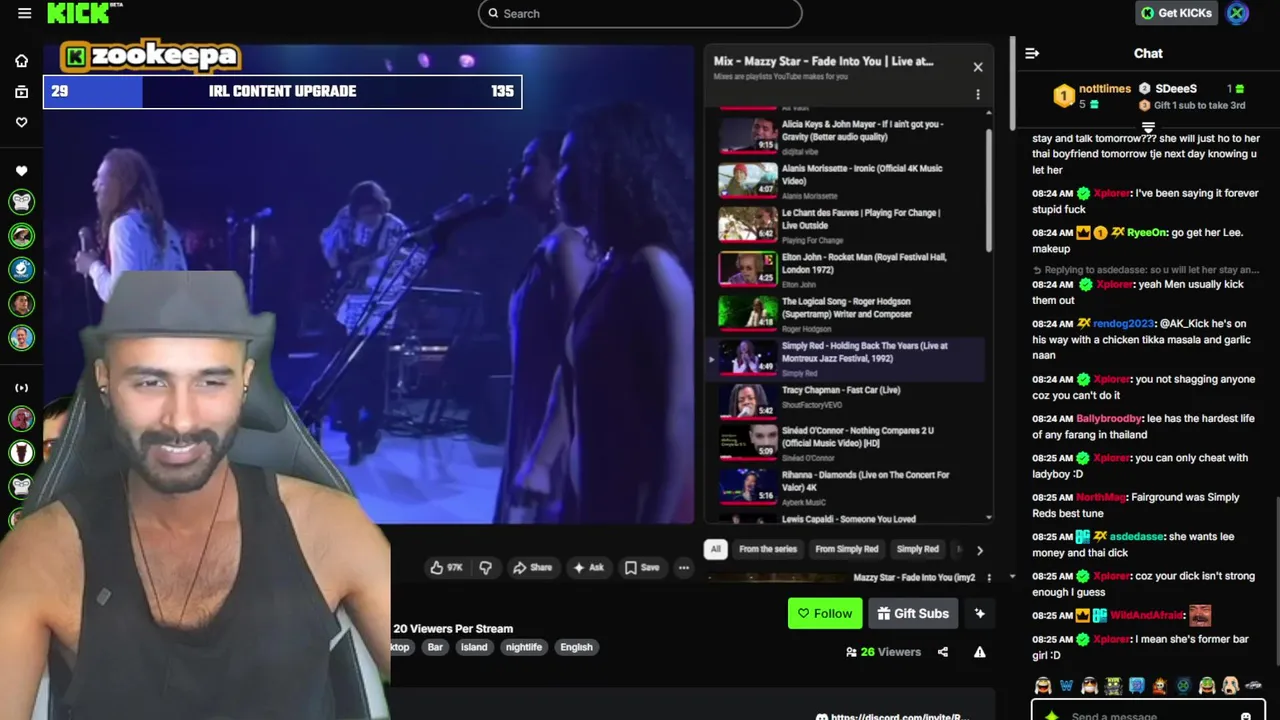Select the All filter chip

(716, 549)
